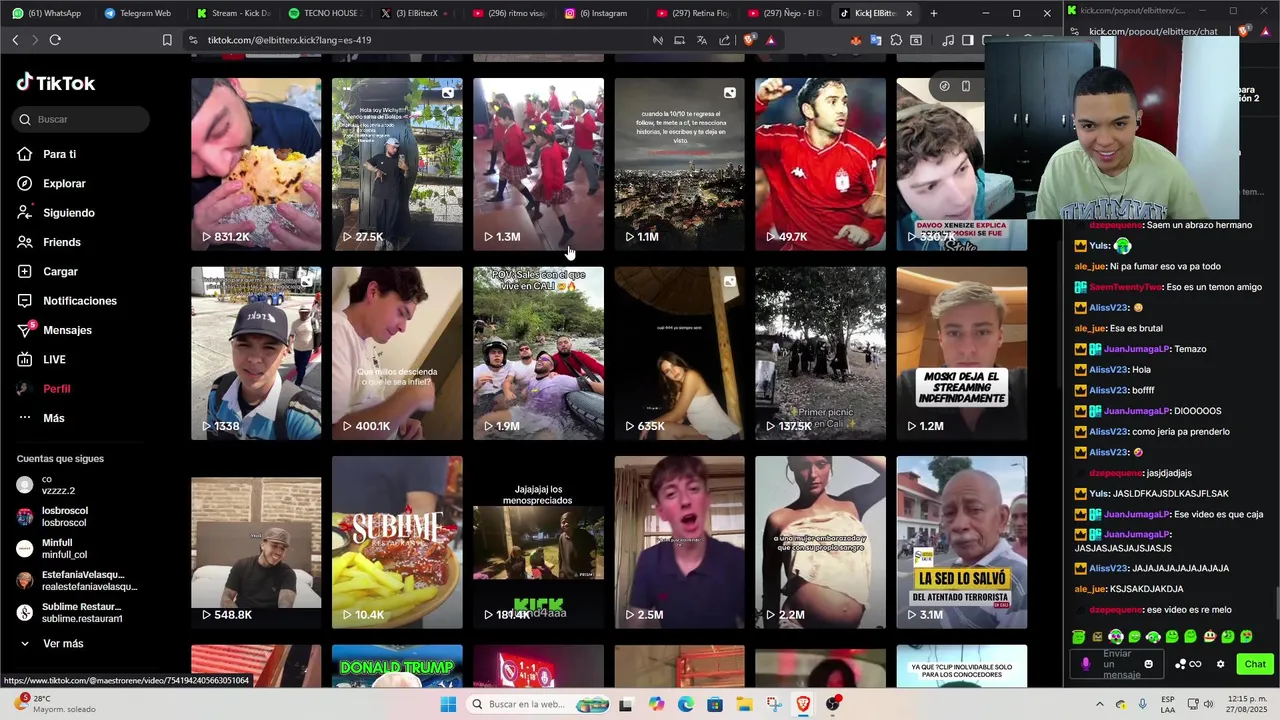Open the media control music note icon
The image size is (1280, 720).
coord(947,40)
